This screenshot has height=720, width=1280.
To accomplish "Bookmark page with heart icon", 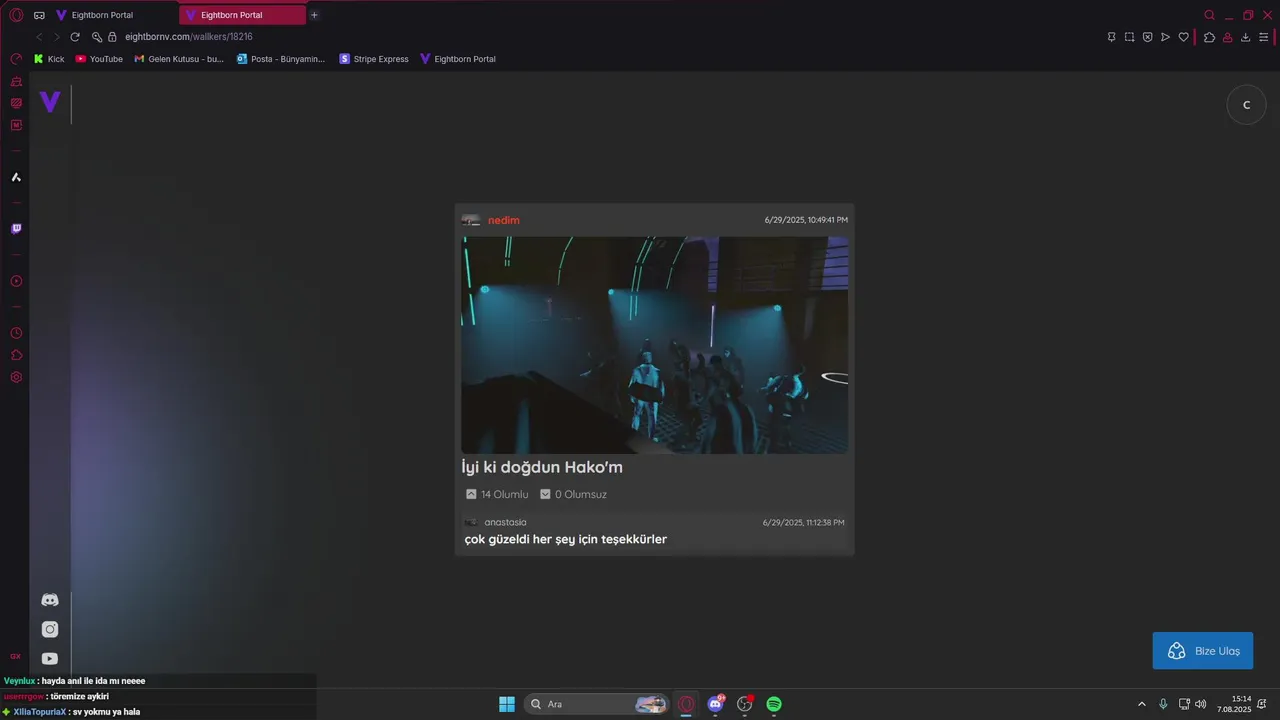I will point(1183,37).
